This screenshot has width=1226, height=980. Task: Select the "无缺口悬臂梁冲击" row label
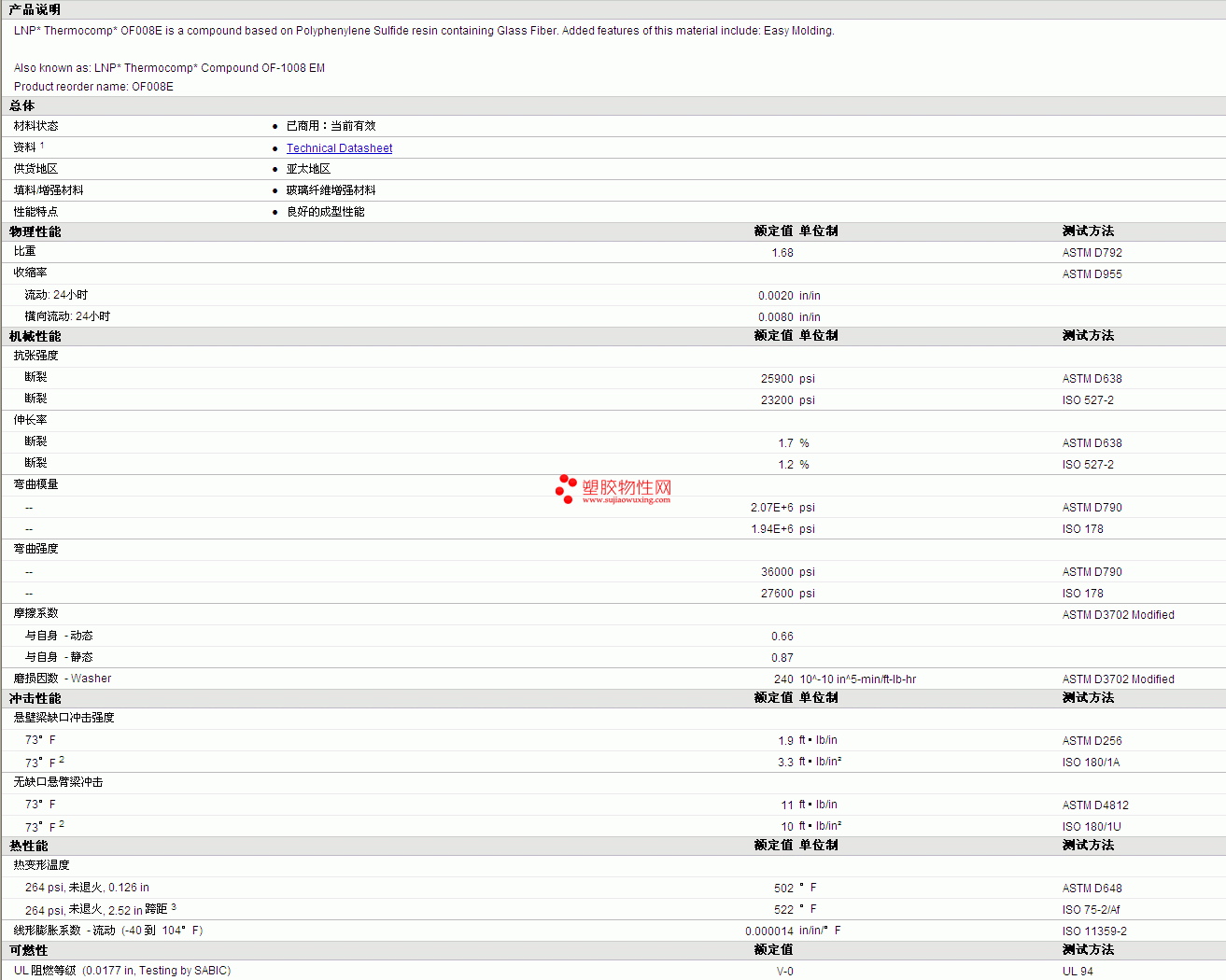pyautogui.click(x=58, y=782)
